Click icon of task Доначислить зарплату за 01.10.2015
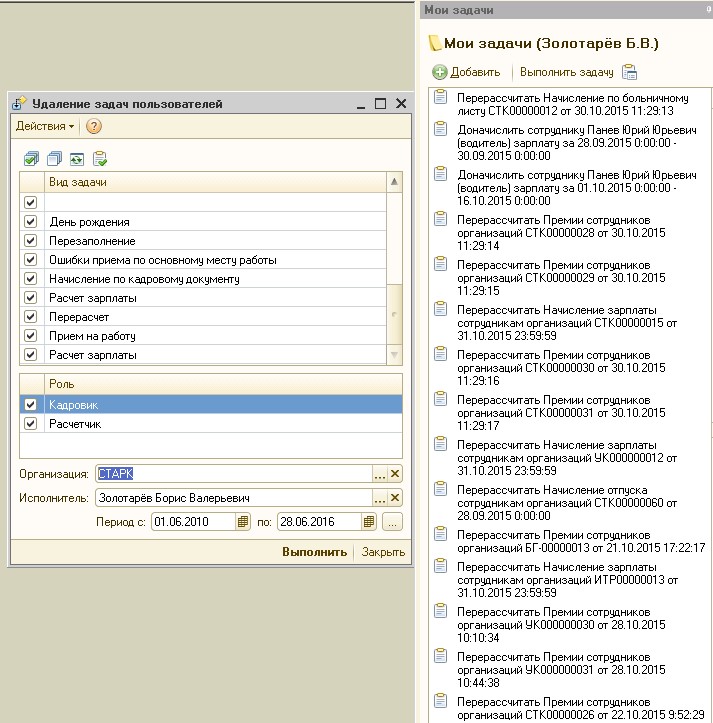Image resolution: width=713 pixels, height=723 pixels. 441,174
